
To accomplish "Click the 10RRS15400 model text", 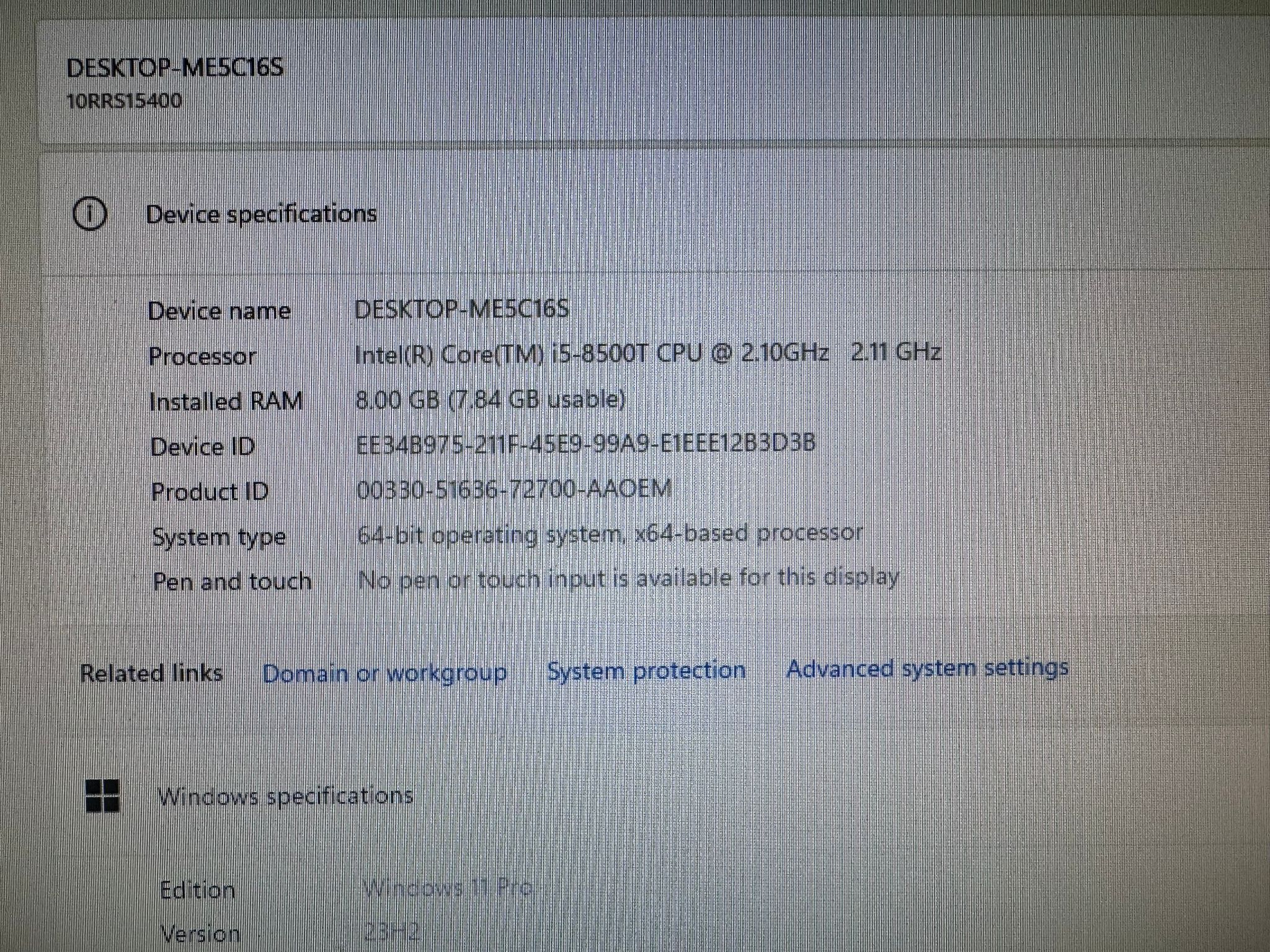I will click(x=124, y=100).
